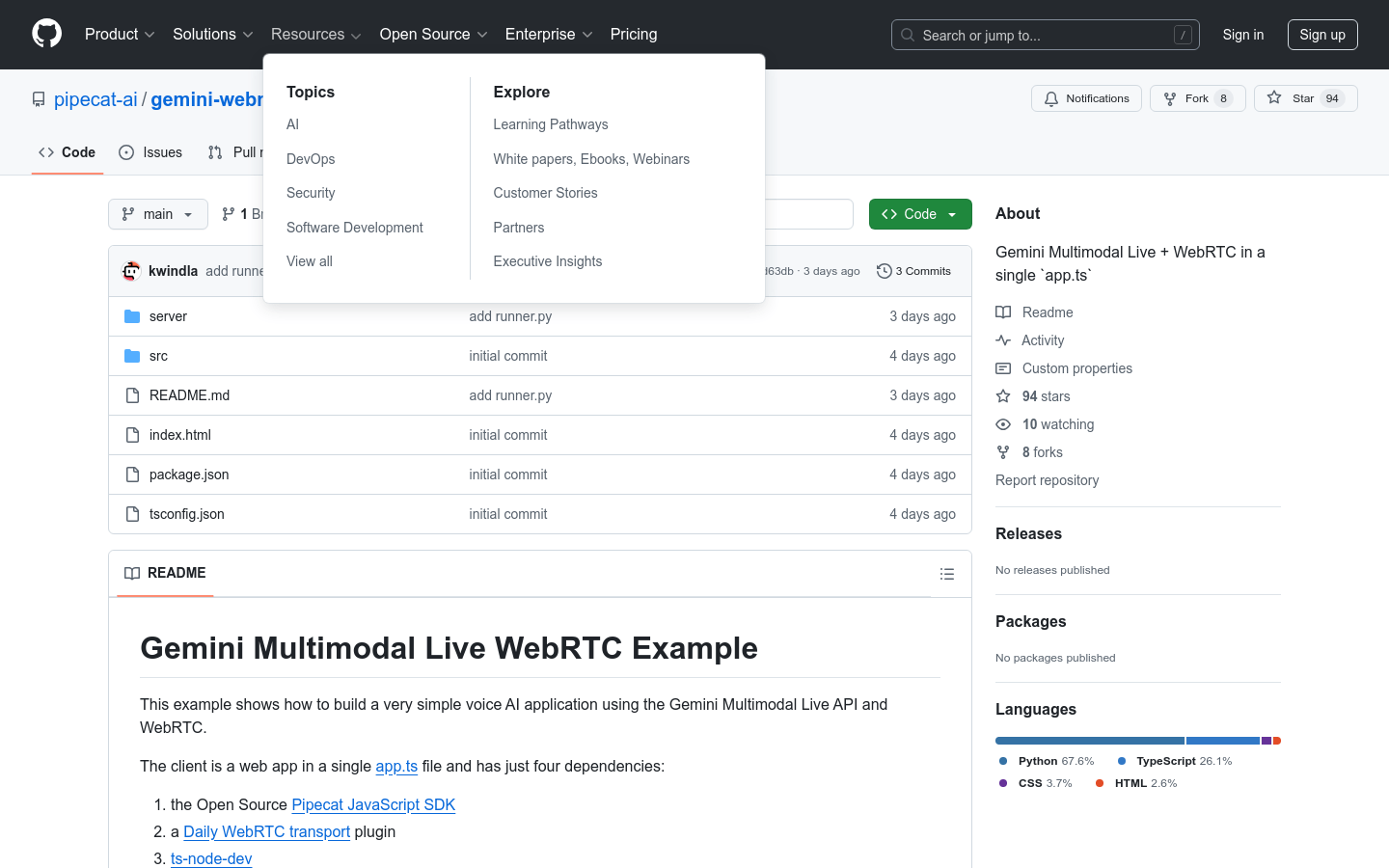1389x868 pixels.
Task: Click the issue circle icon in Issues tab
Action: tap(126, 152)
